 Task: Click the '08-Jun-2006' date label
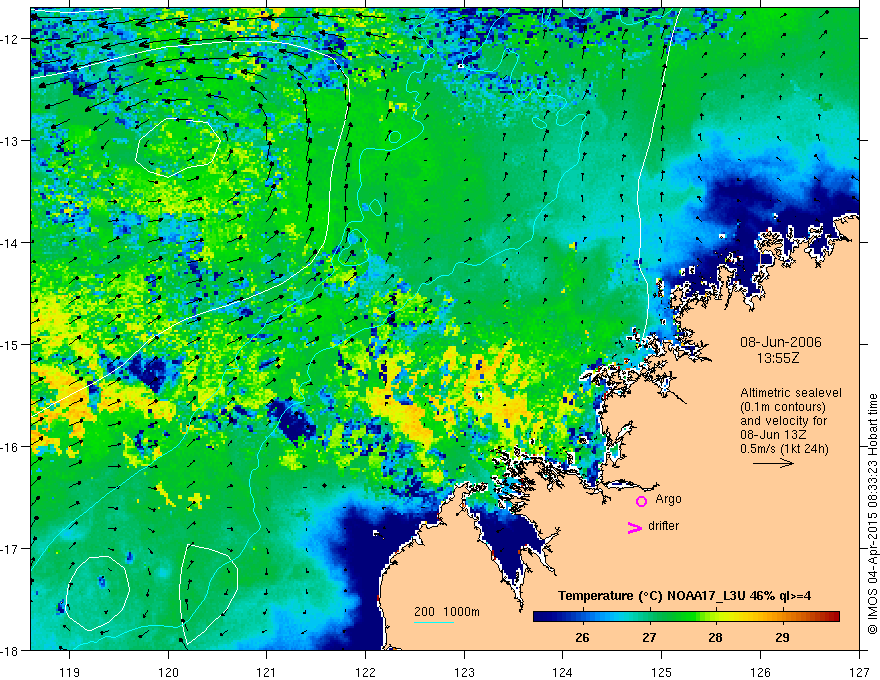coord(780,342)
